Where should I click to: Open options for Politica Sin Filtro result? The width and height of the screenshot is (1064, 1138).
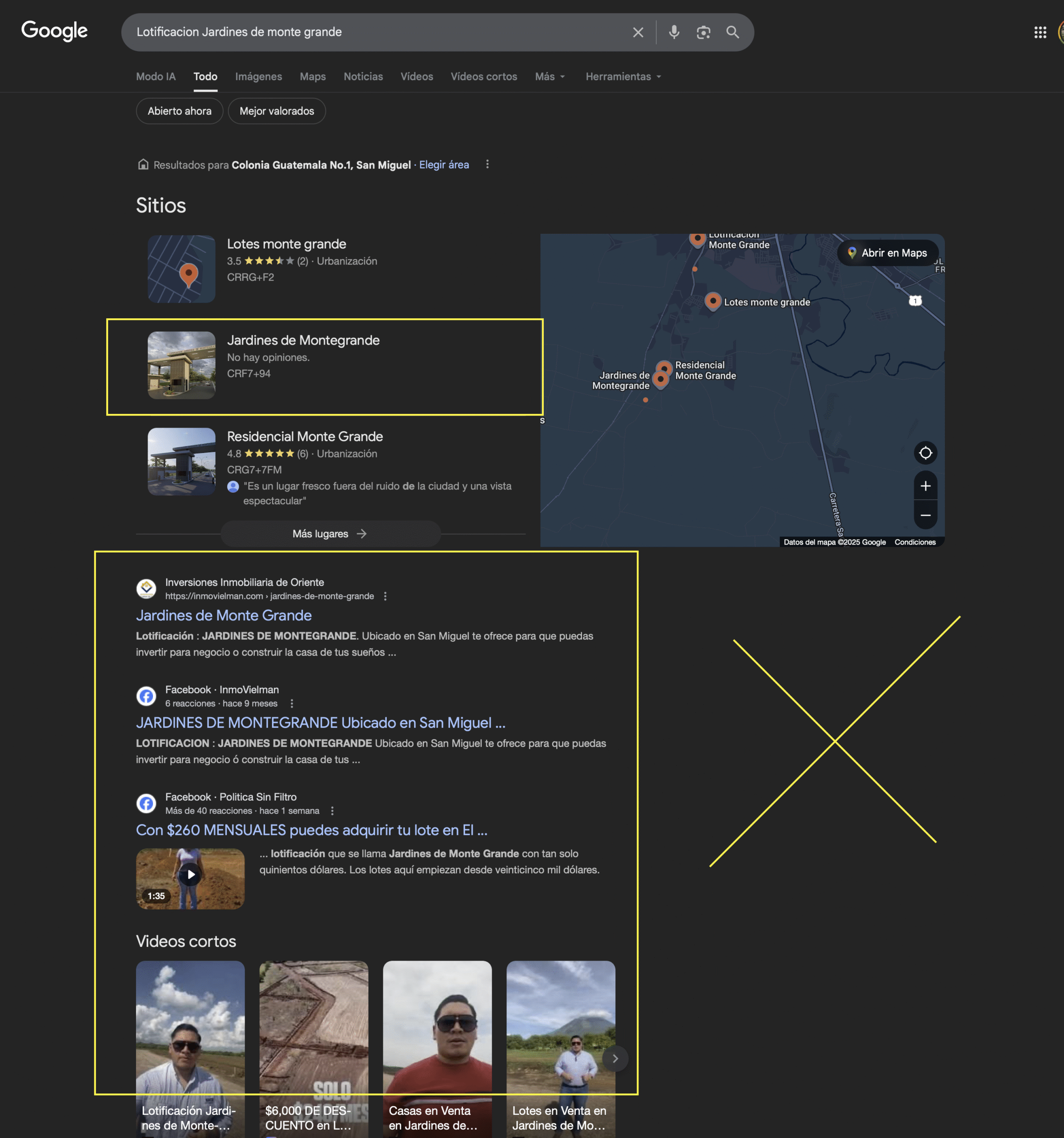332,811
